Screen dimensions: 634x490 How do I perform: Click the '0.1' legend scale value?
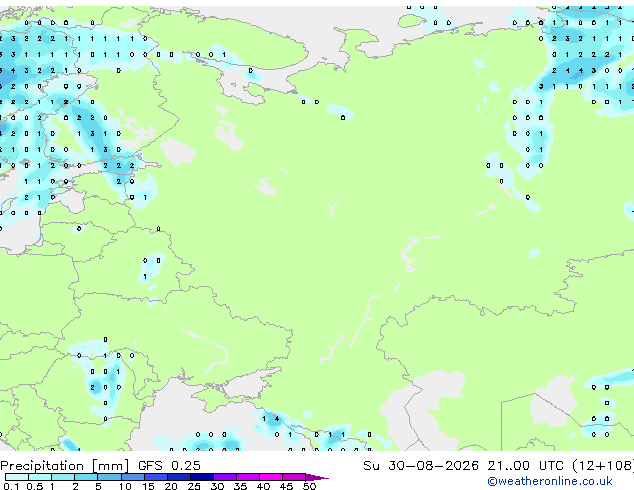click(x=11, y=486)
